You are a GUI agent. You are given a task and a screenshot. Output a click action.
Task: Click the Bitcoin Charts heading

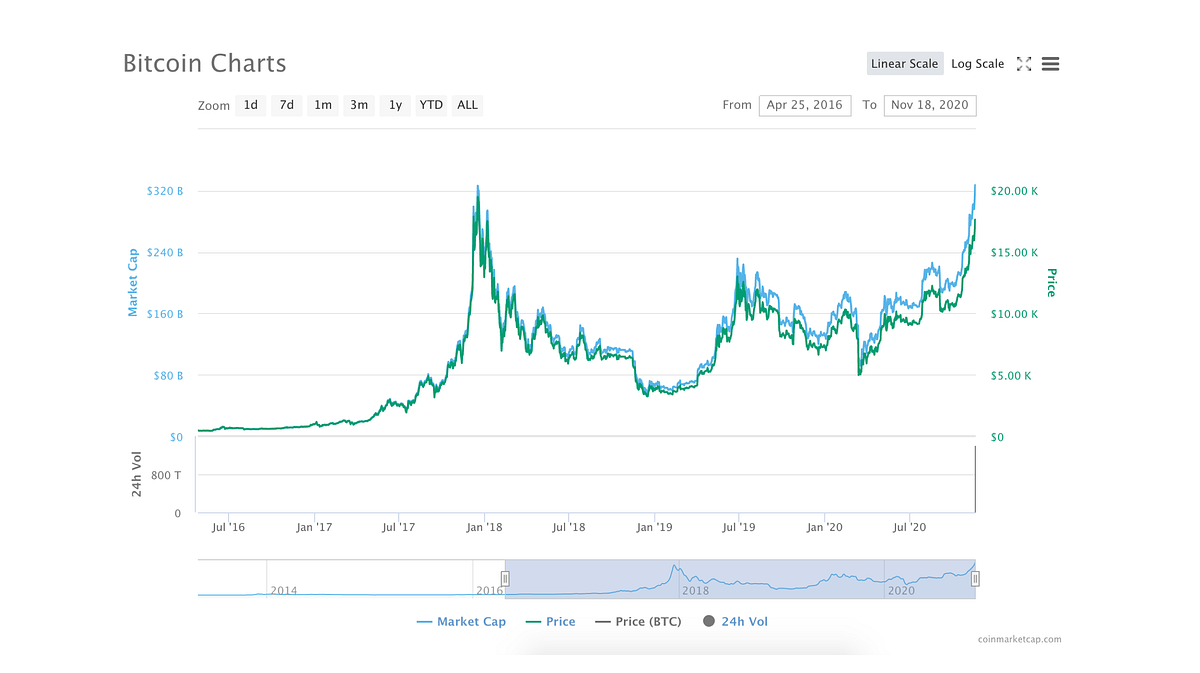click(x=204, y=63)
